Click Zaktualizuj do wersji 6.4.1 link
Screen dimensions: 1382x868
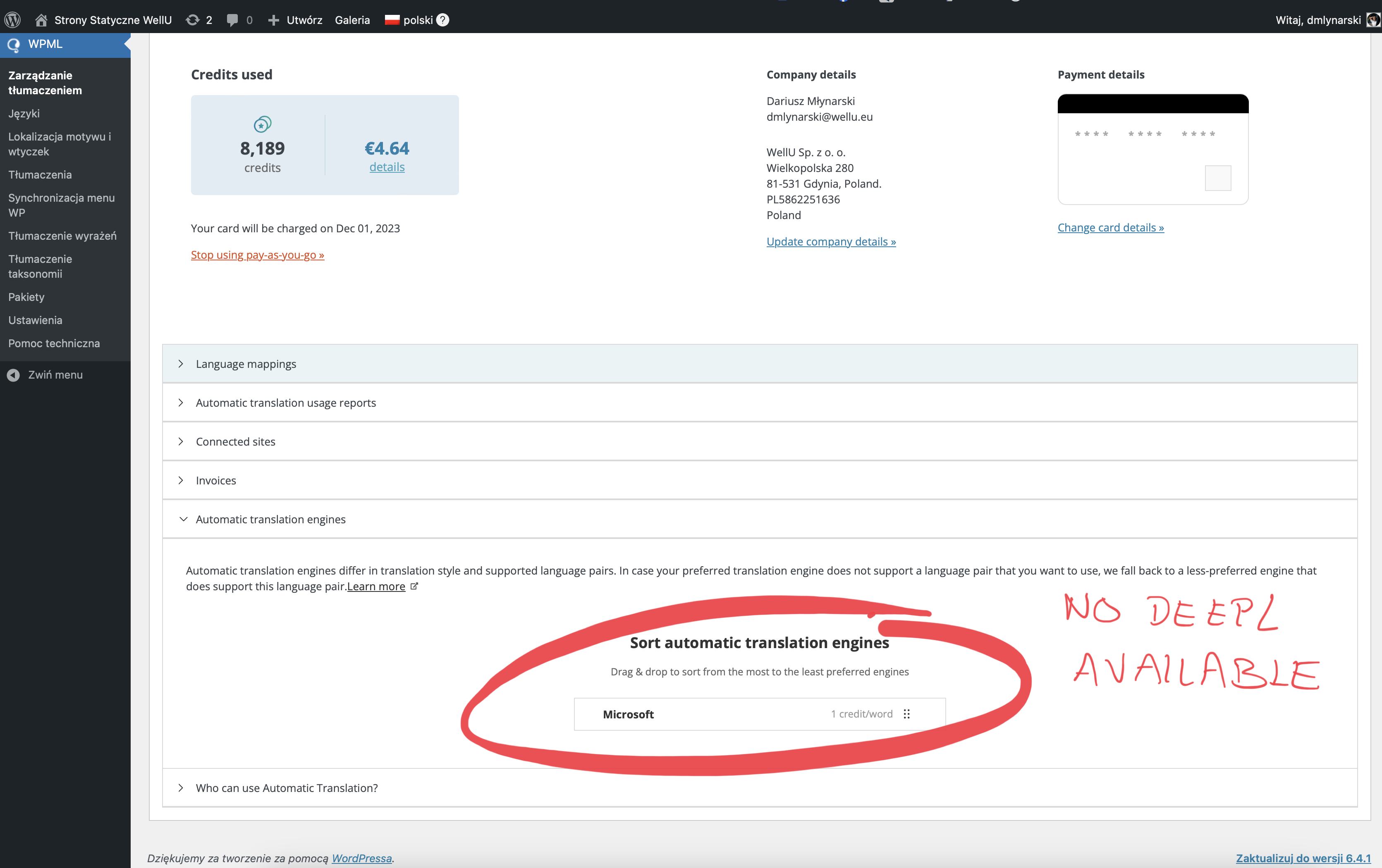1303,858
